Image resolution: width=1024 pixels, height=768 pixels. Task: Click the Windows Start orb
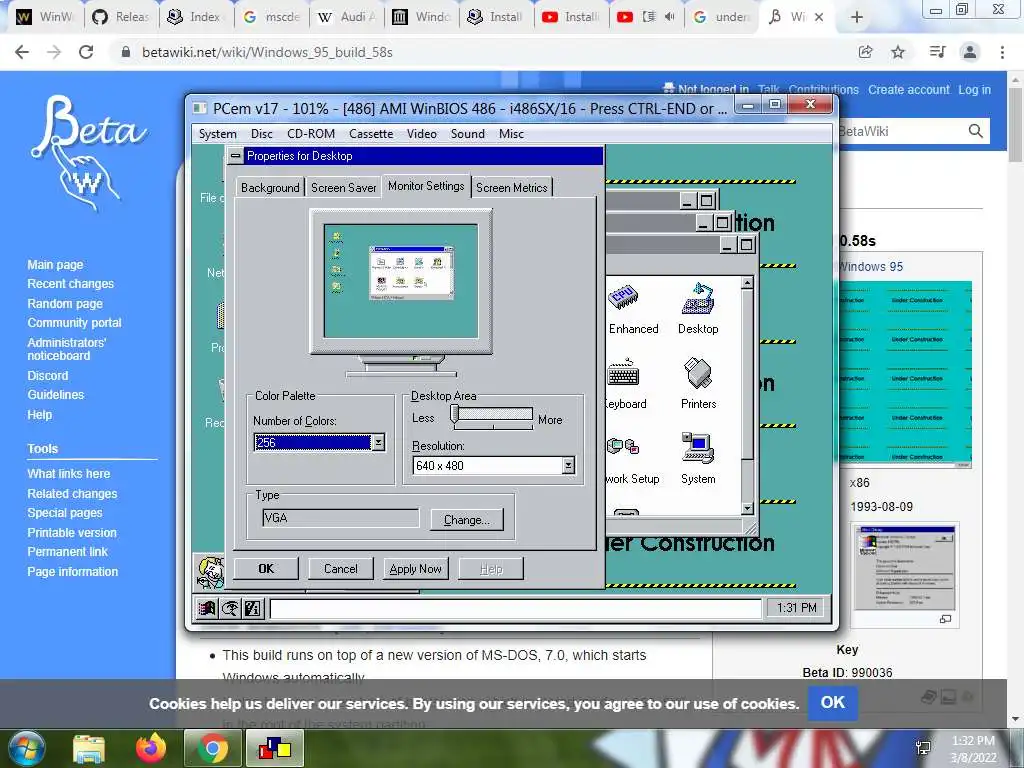coord(27,748)
